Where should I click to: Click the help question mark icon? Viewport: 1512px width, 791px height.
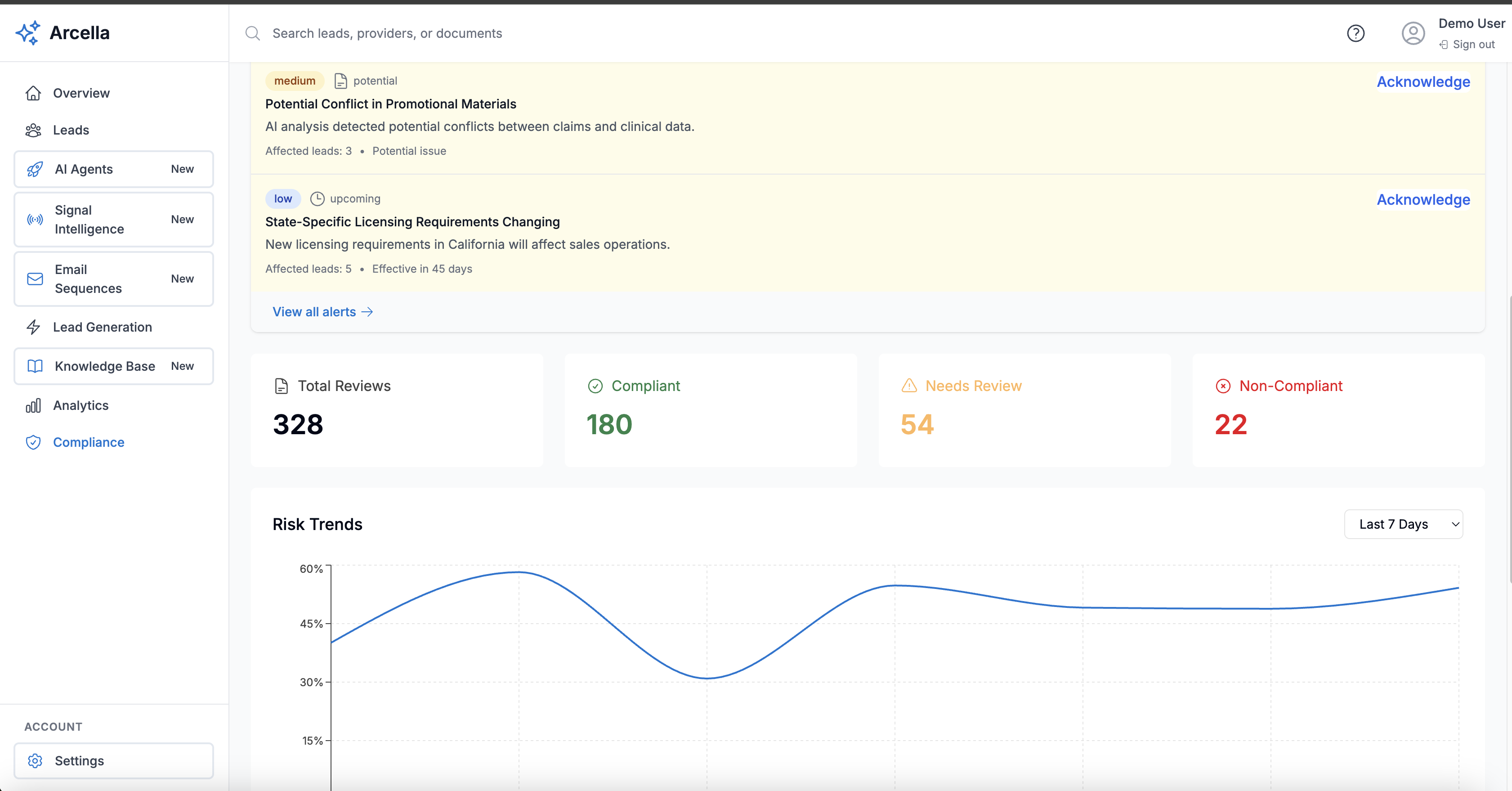(1355, 33)
